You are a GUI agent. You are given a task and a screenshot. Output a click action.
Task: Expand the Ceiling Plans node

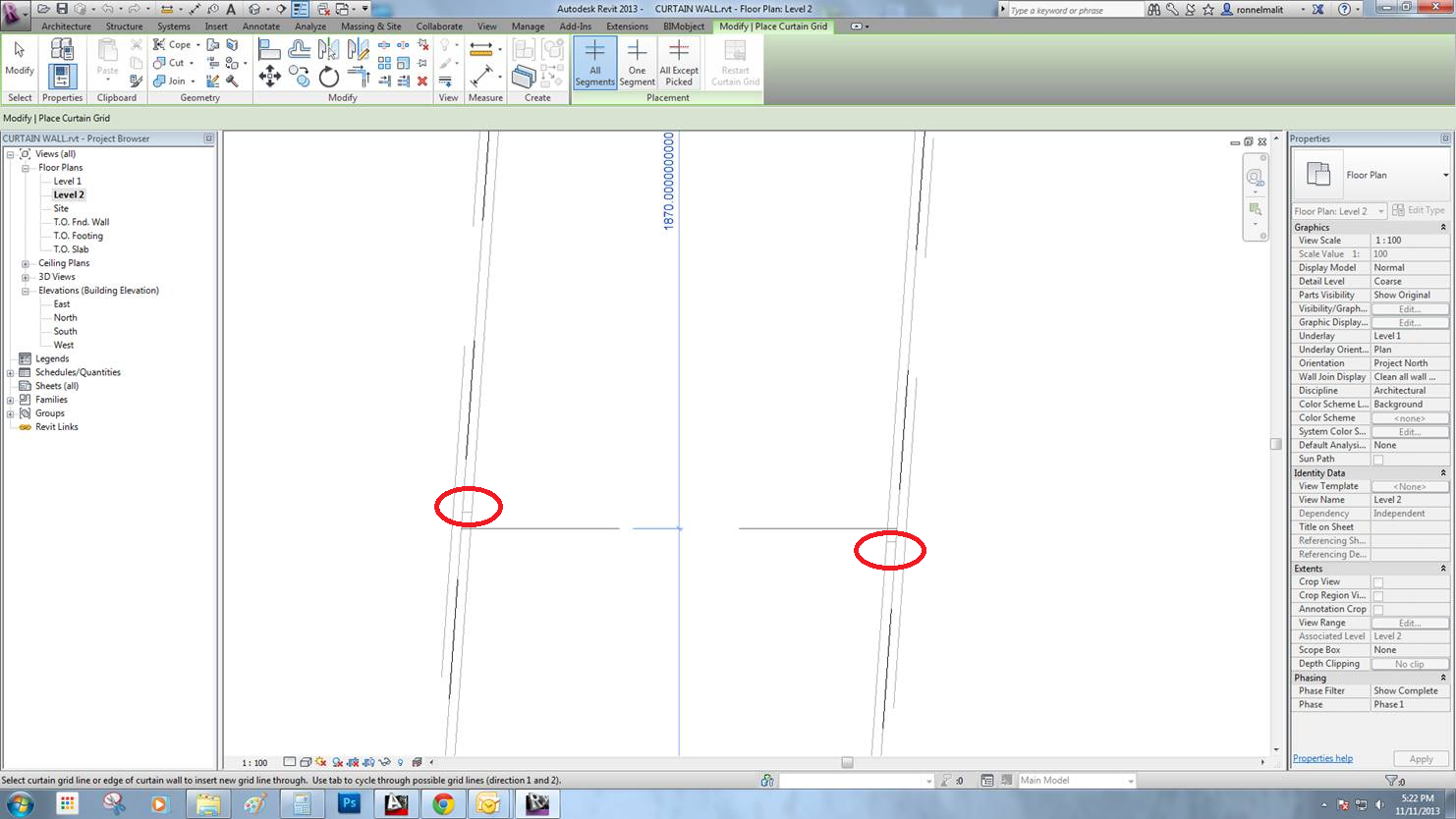pos(26,263)
